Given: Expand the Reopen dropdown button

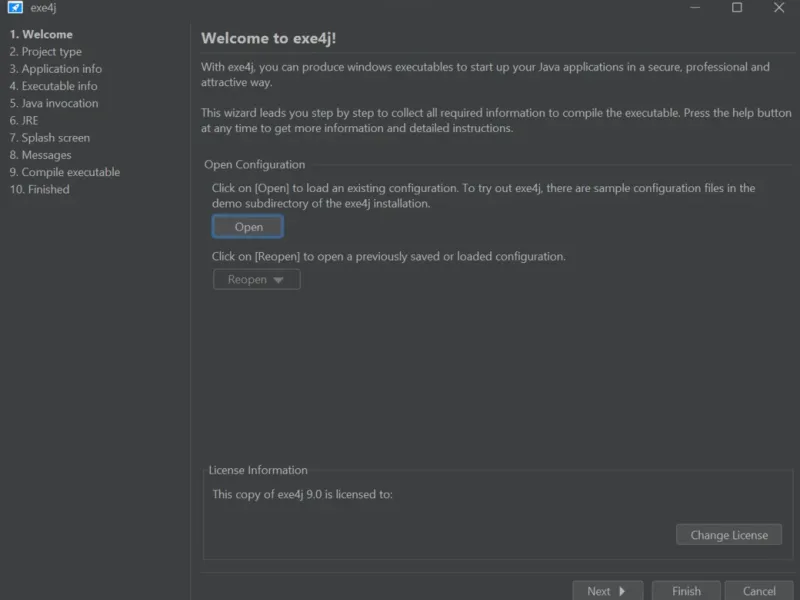Looking at the screenshot, I should point(257,280).
